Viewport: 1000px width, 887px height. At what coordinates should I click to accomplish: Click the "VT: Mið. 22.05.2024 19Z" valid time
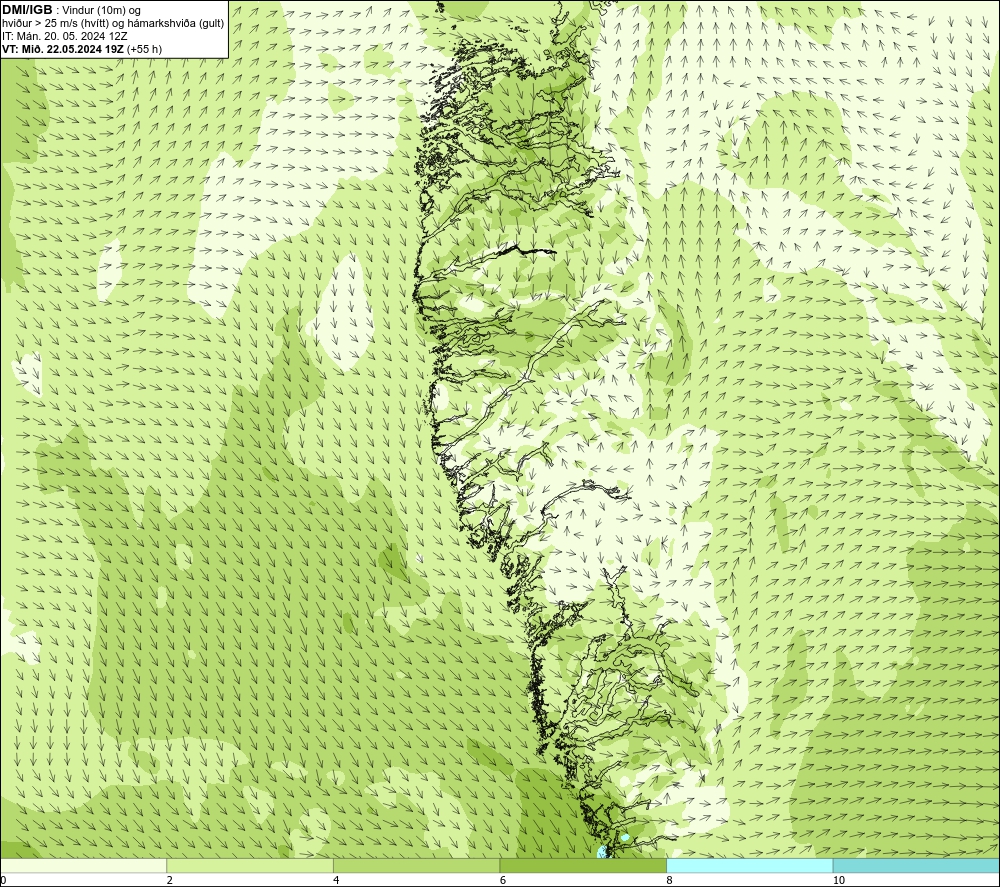[x=64, y=49]
